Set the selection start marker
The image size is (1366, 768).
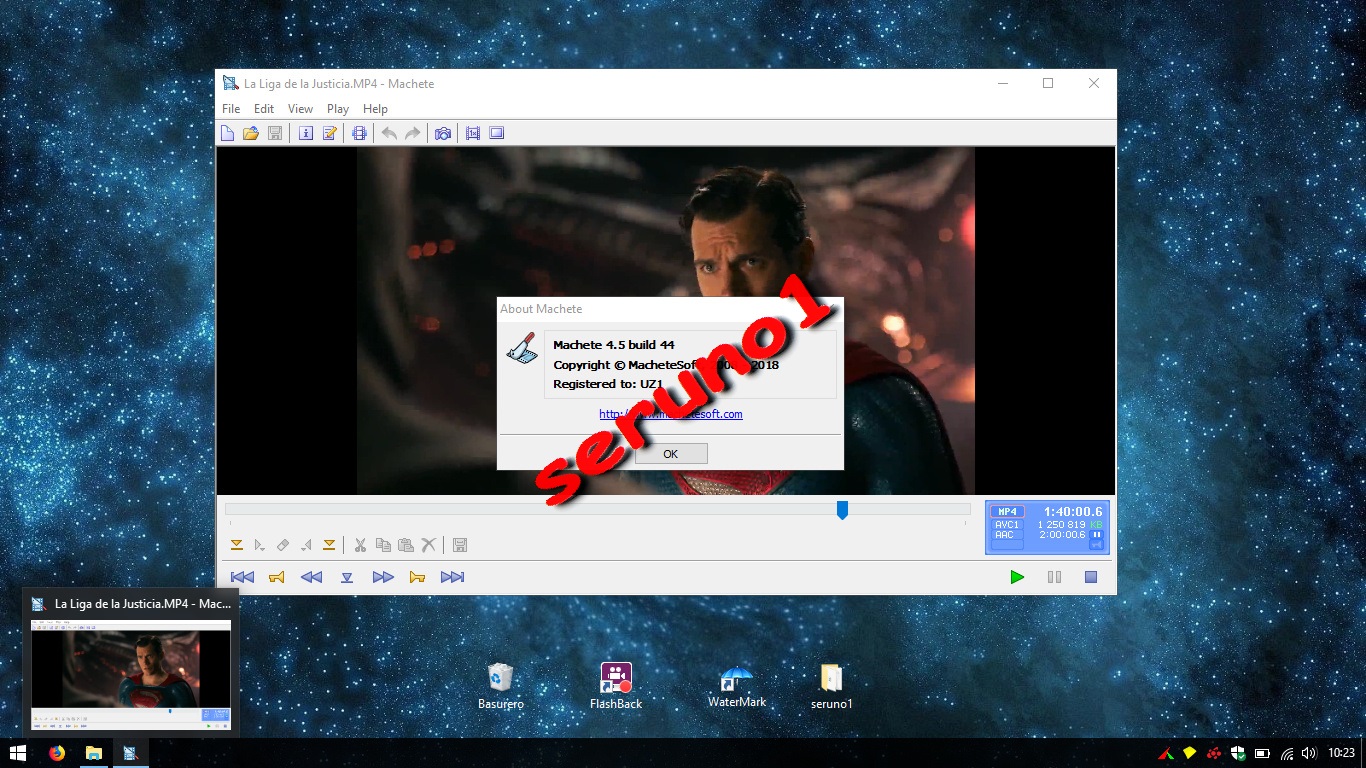pos(237,544)
